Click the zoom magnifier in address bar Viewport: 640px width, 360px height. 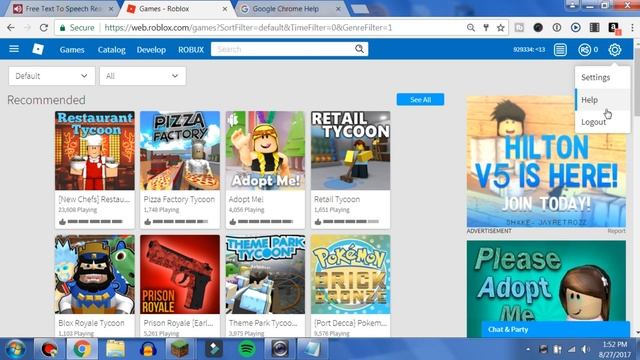(471, 28)
